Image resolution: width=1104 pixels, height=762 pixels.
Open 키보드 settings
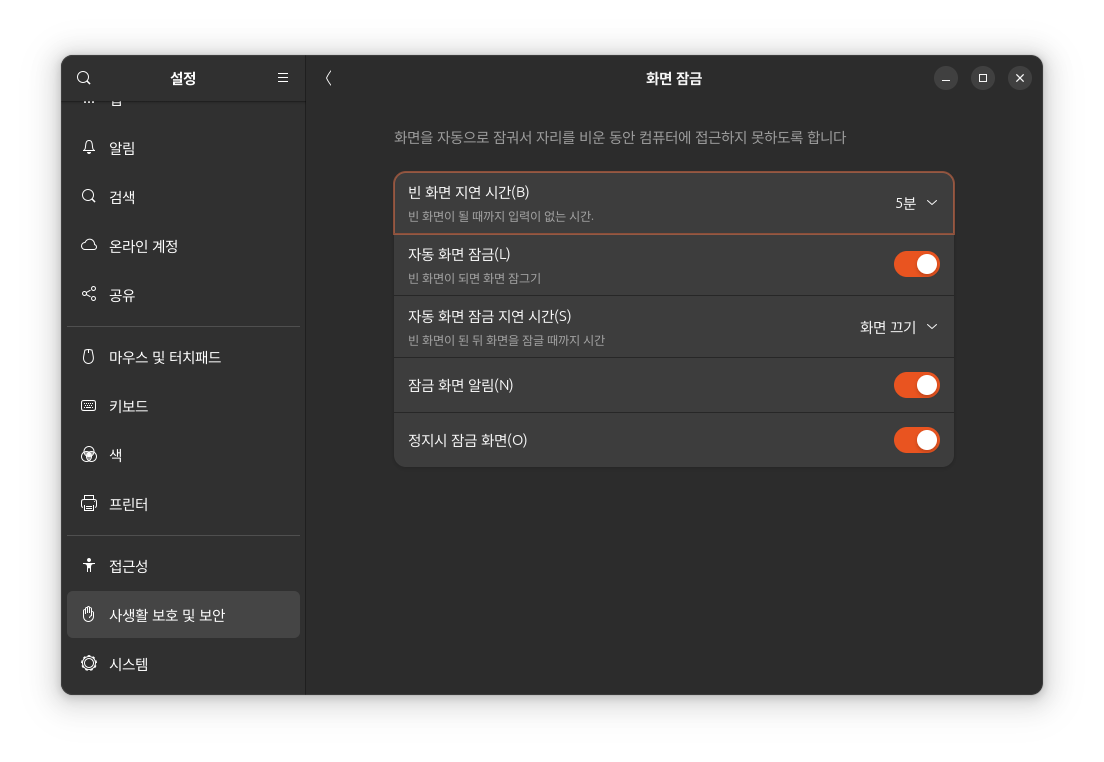tap(183, 406)
